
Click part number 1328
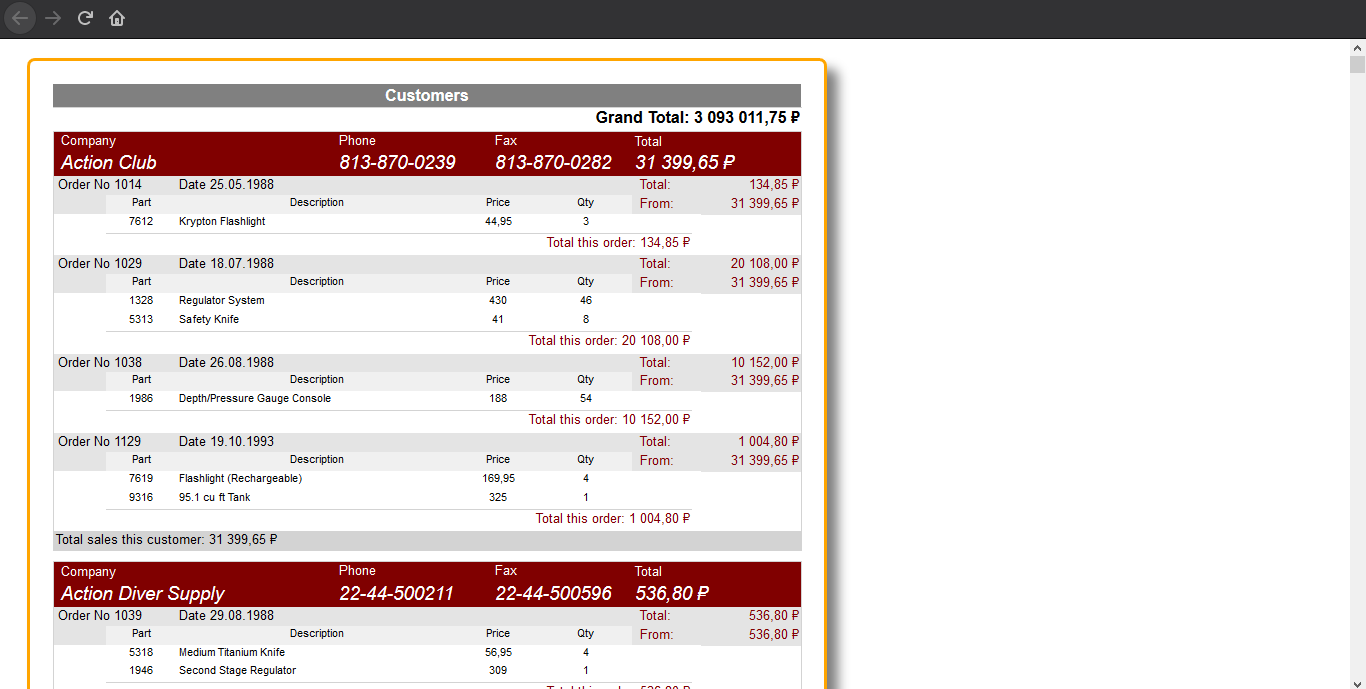click(x=141, y=300)
